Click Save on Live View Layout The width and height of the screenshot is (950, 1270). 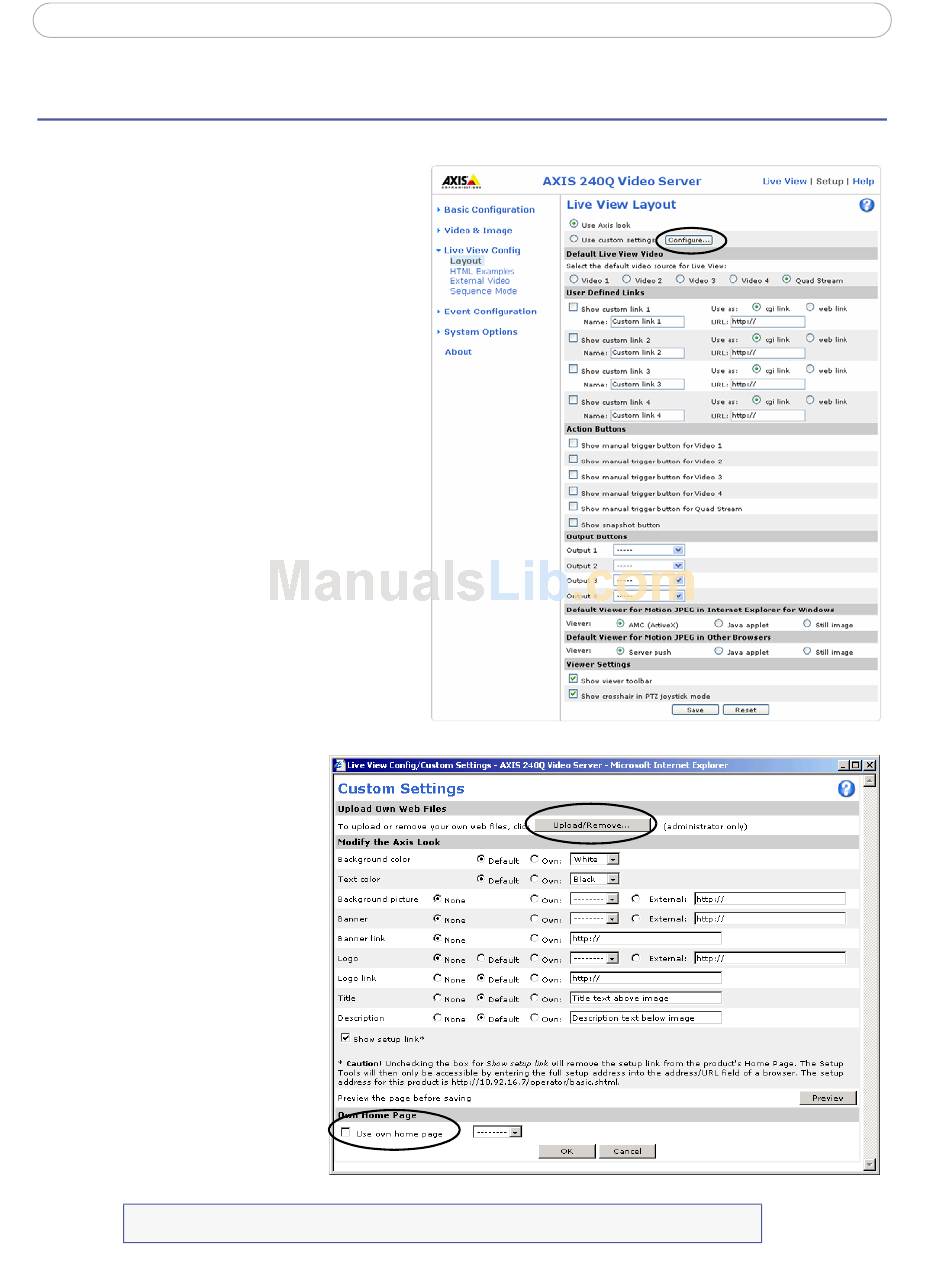(695, 710)
